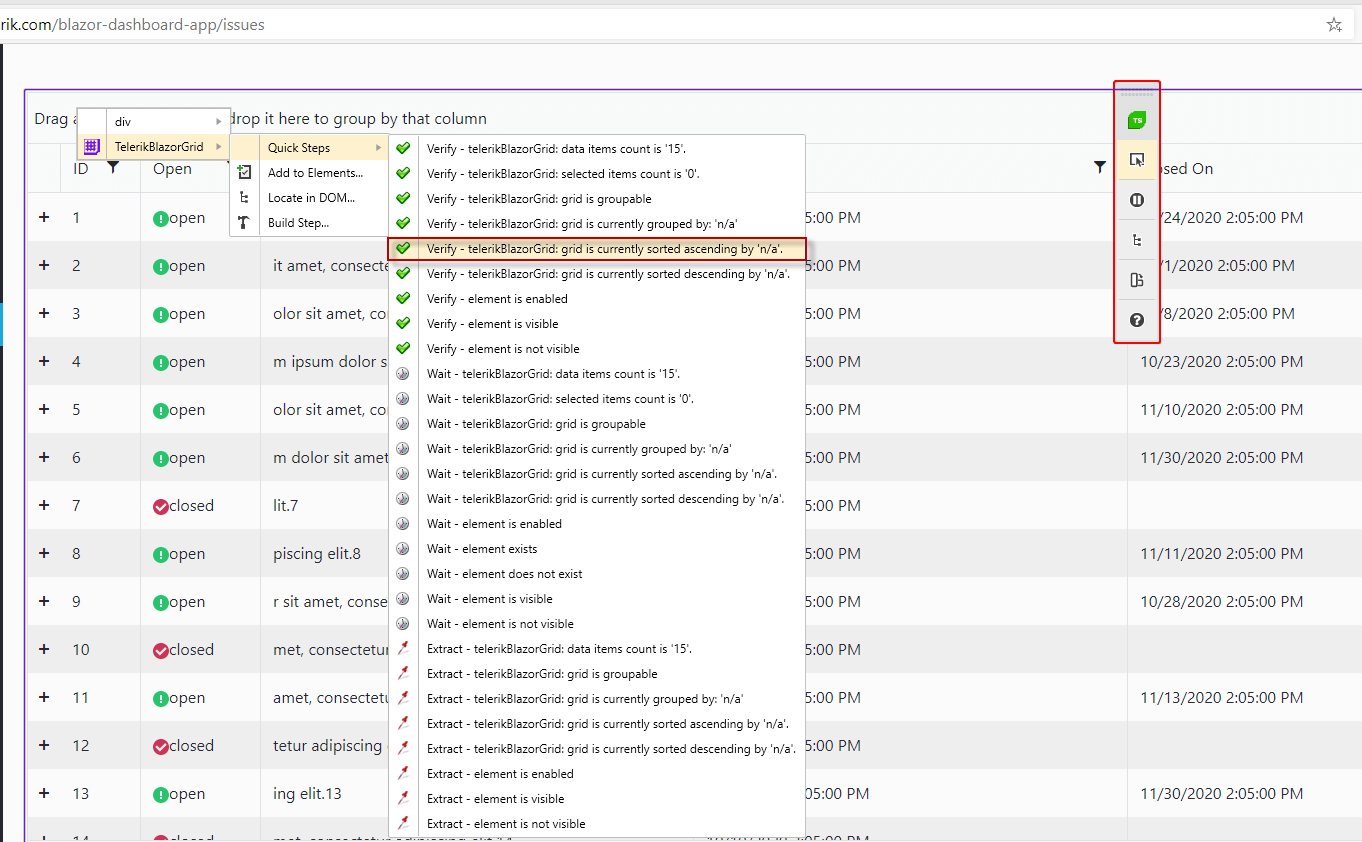Screen dimensions: 1362x842
Task: Click date 11/10/2020 2:05:00 PM in row 5
Action: coord(1221,409)
